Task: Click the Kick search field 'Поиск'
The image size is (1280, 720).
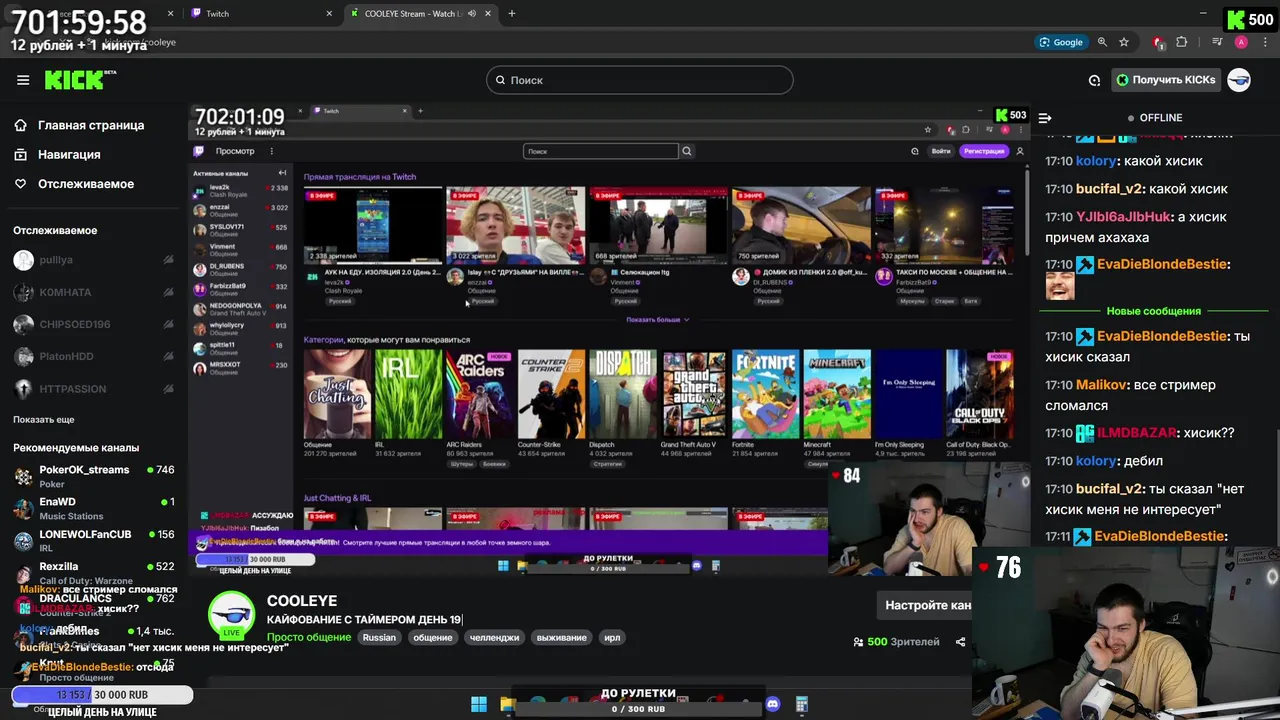Action: tap(640, 80)
